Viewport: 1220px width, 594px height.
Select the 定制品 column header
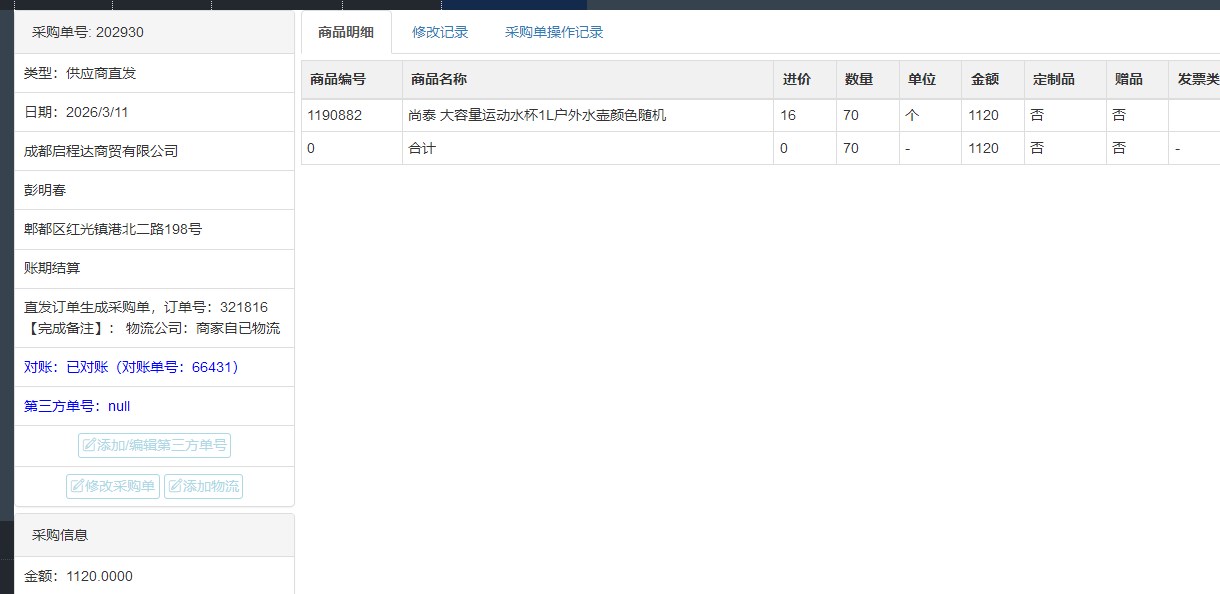pyautogui.click(x=1053, y=79)
